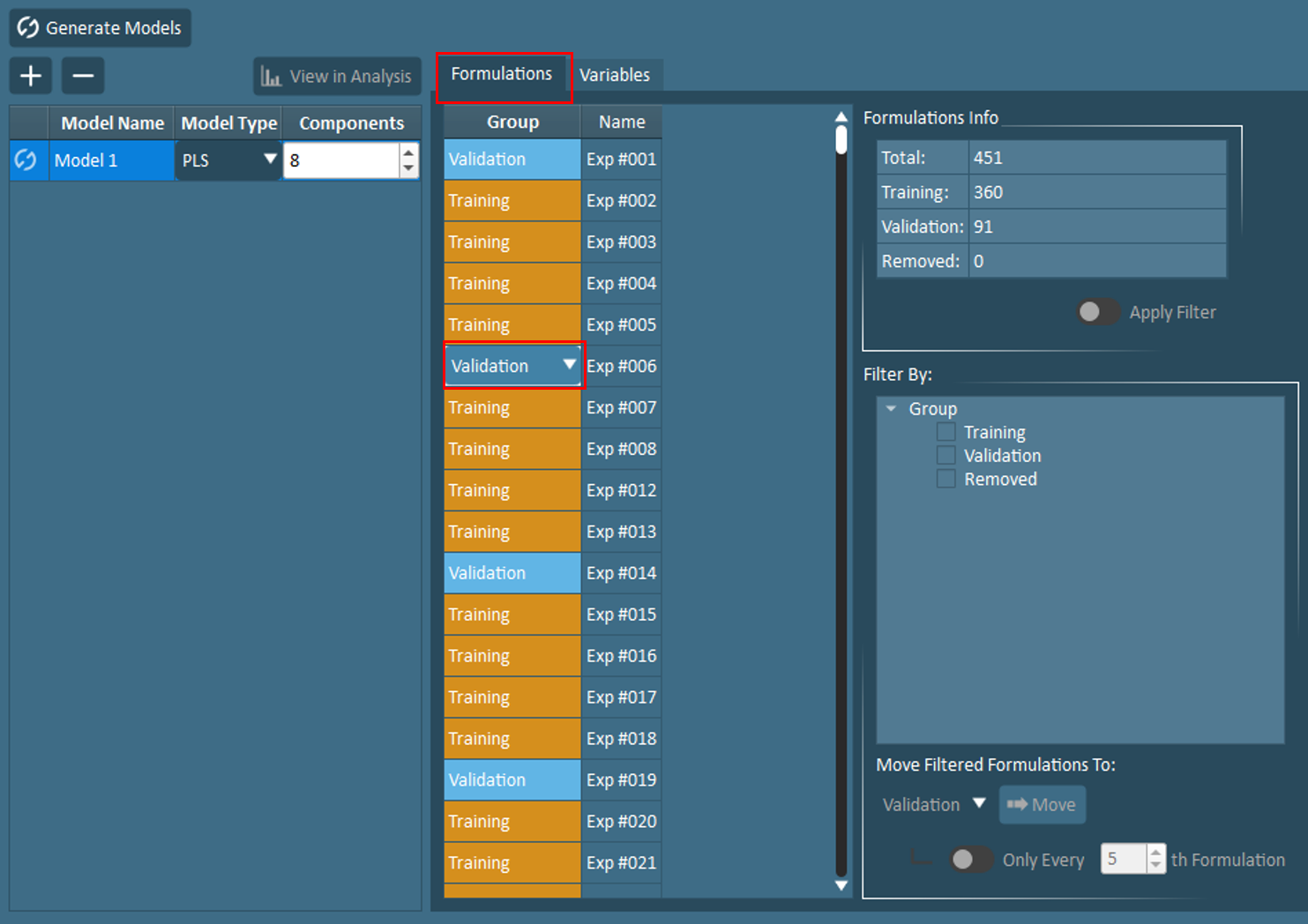Click the Generate Models button
Viewport: 1308px width, 924px height.
(101, 28)
